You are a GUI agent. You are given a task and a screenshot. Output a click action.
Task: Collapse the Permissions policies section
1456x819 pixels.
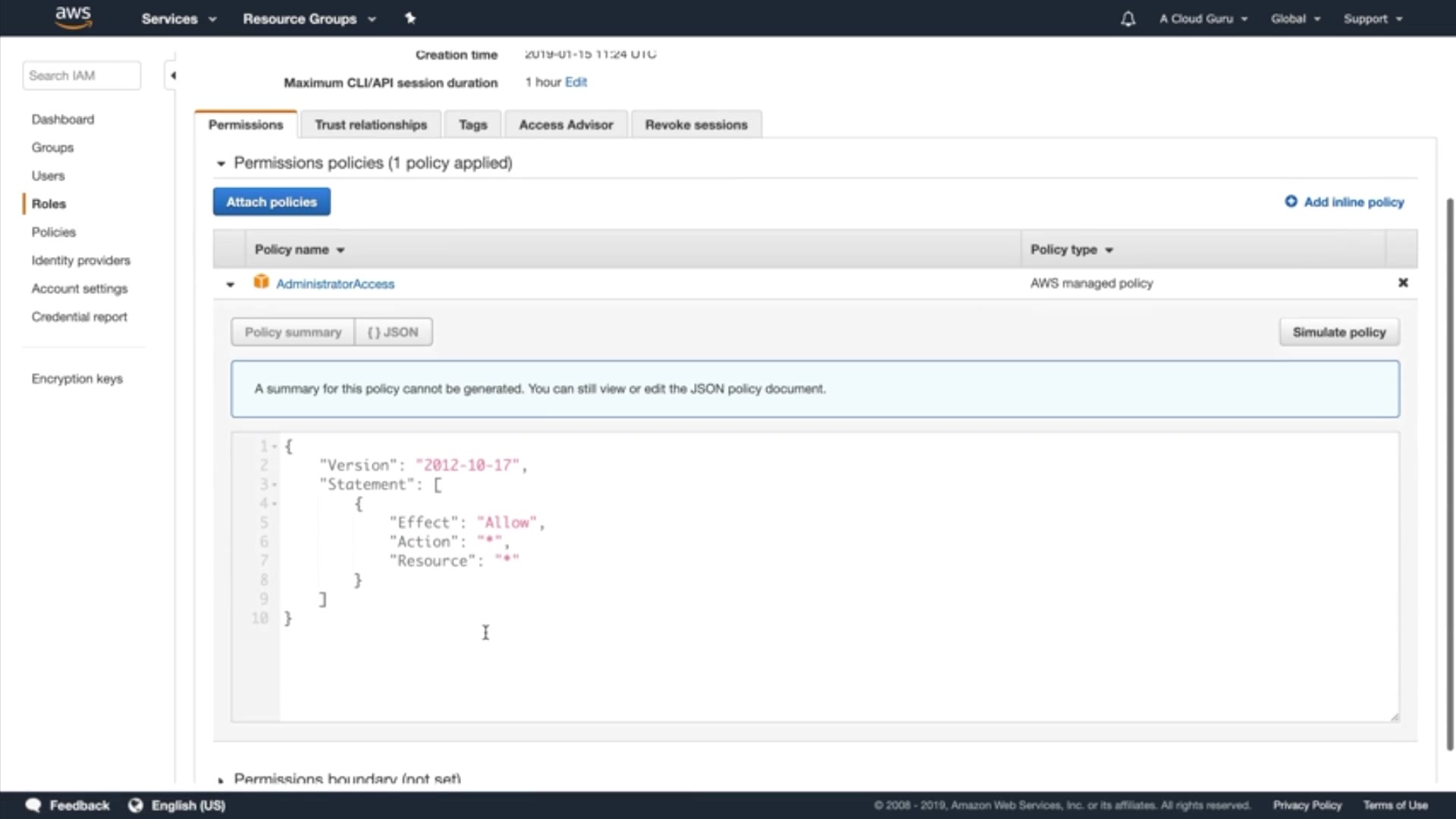(x=221, y=164)
